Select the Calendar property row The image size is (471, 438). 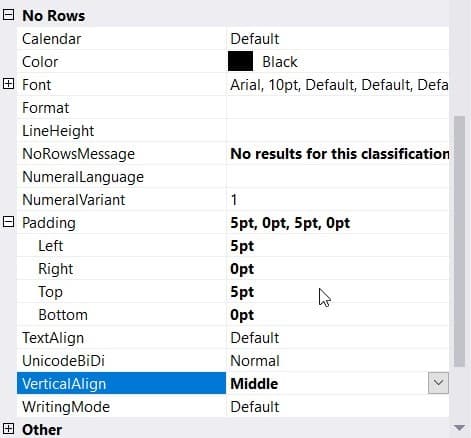coord(233,39)
